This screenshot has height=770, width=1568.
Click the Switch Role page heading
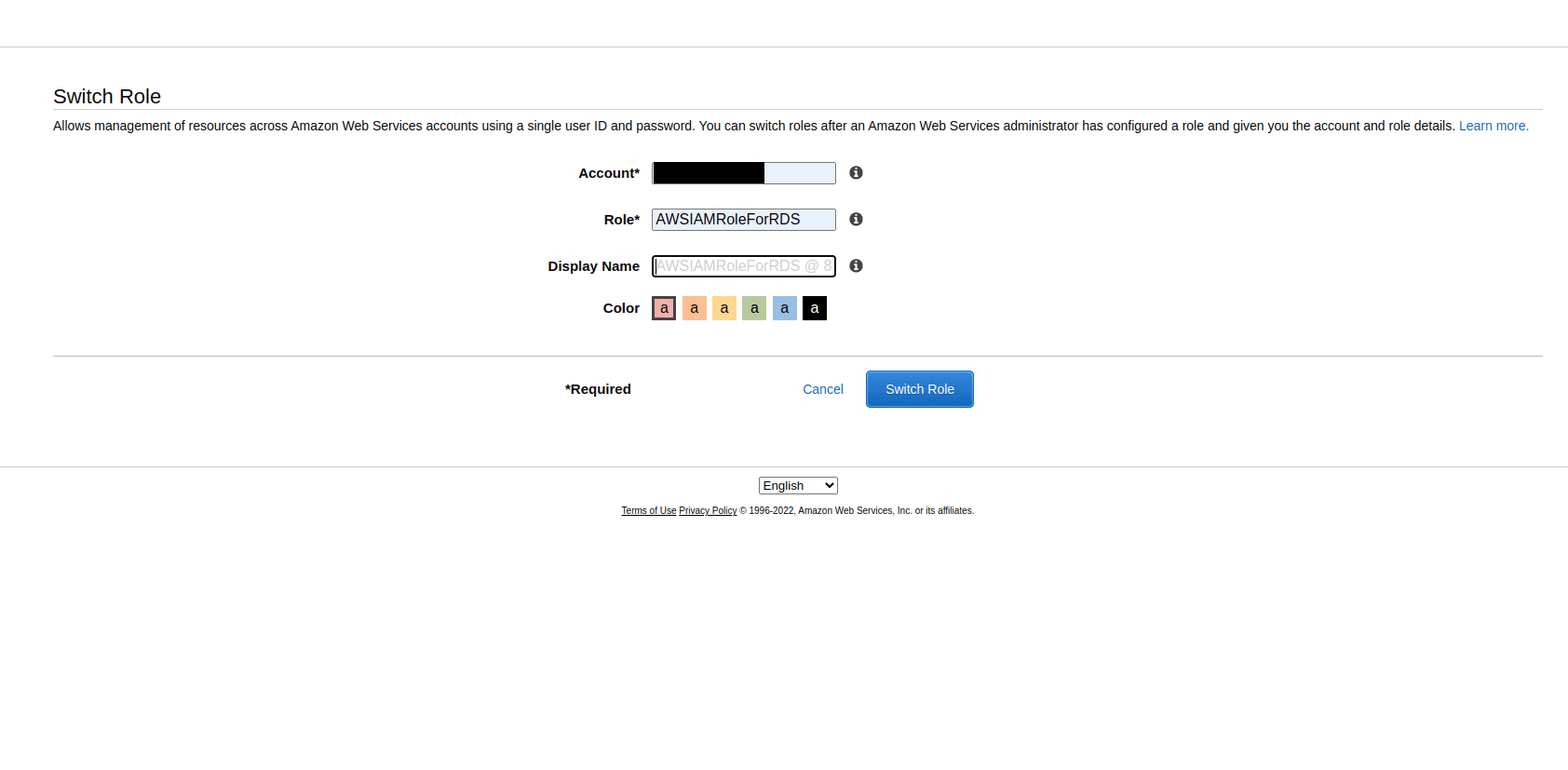click(x=107, y=97)
